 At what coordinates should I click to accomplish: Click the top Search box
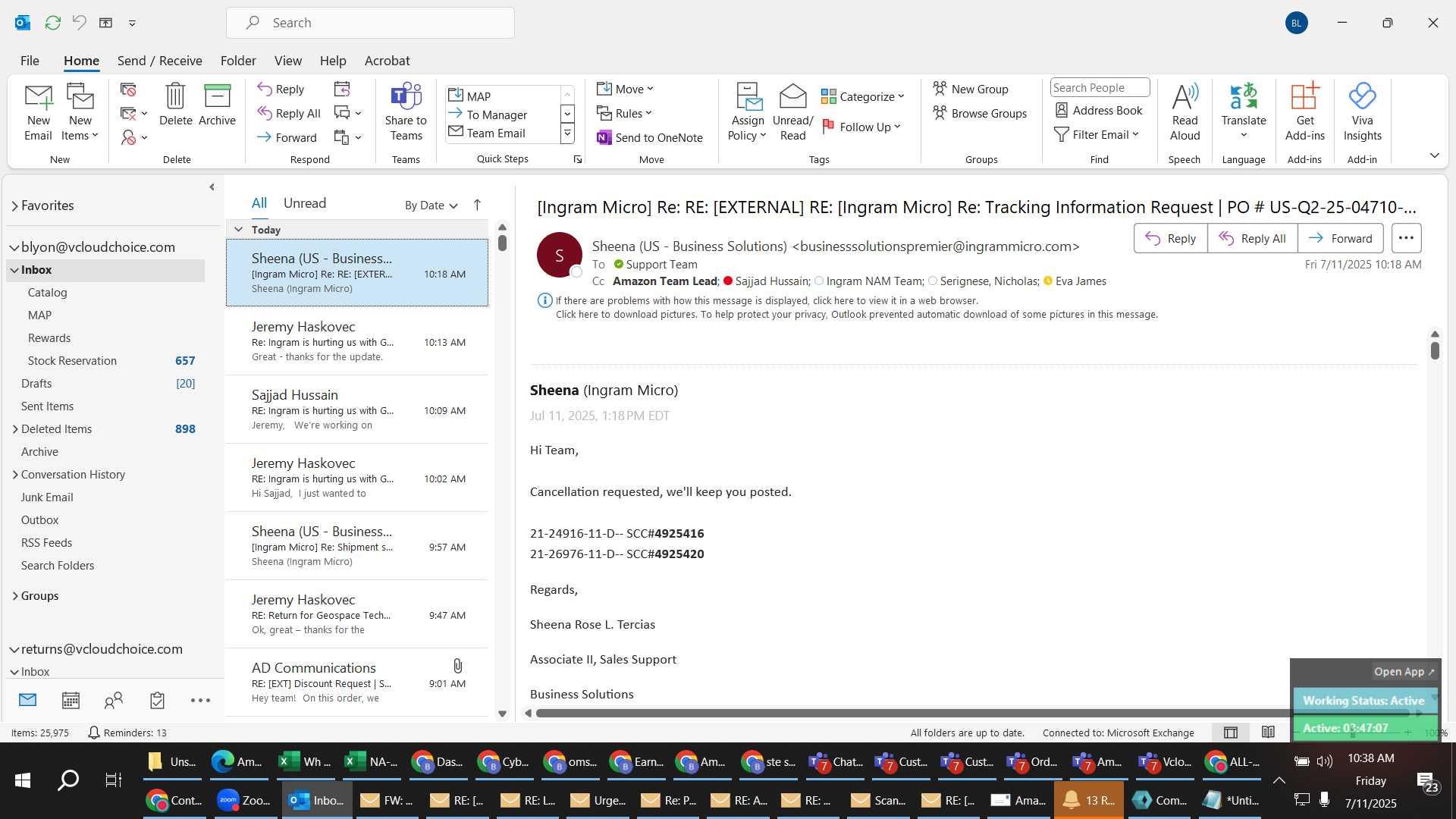[x=370, y=23]
